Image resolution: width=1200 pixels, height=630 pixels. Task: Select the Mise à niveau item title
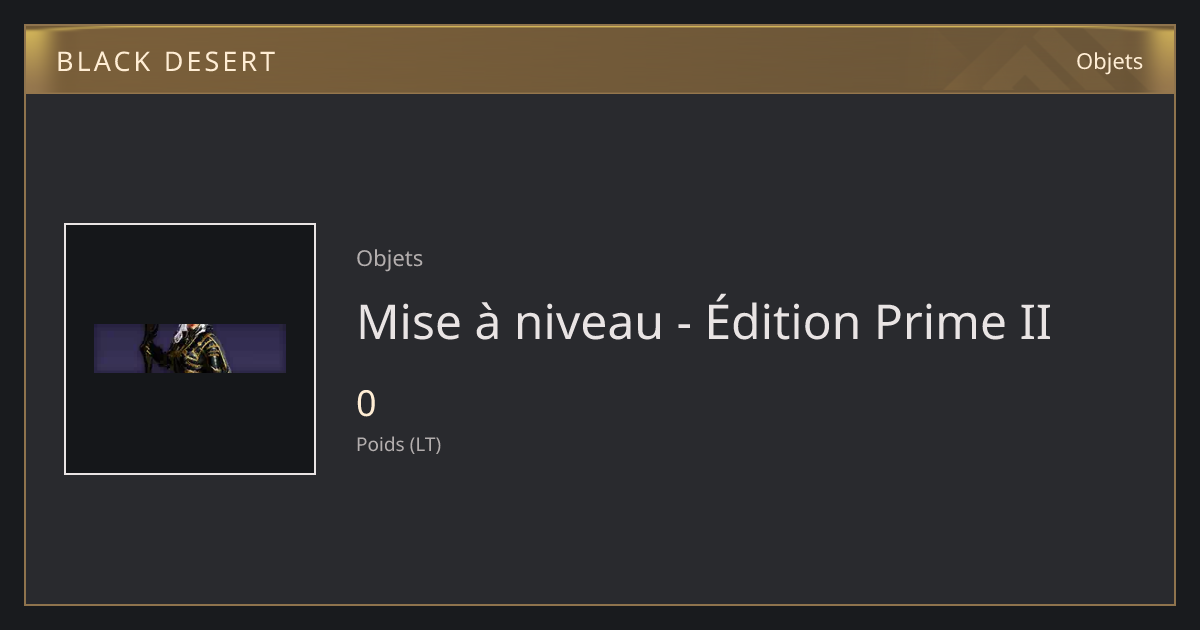[x=704, y=322]
